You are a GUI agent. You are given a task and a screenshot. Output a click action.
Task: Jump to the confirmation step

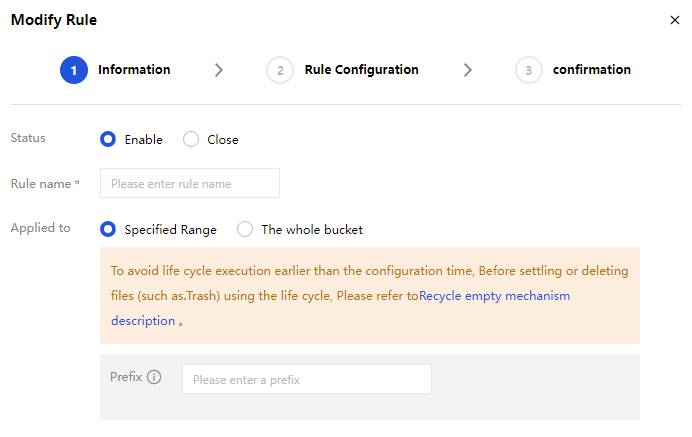(591, 70)
